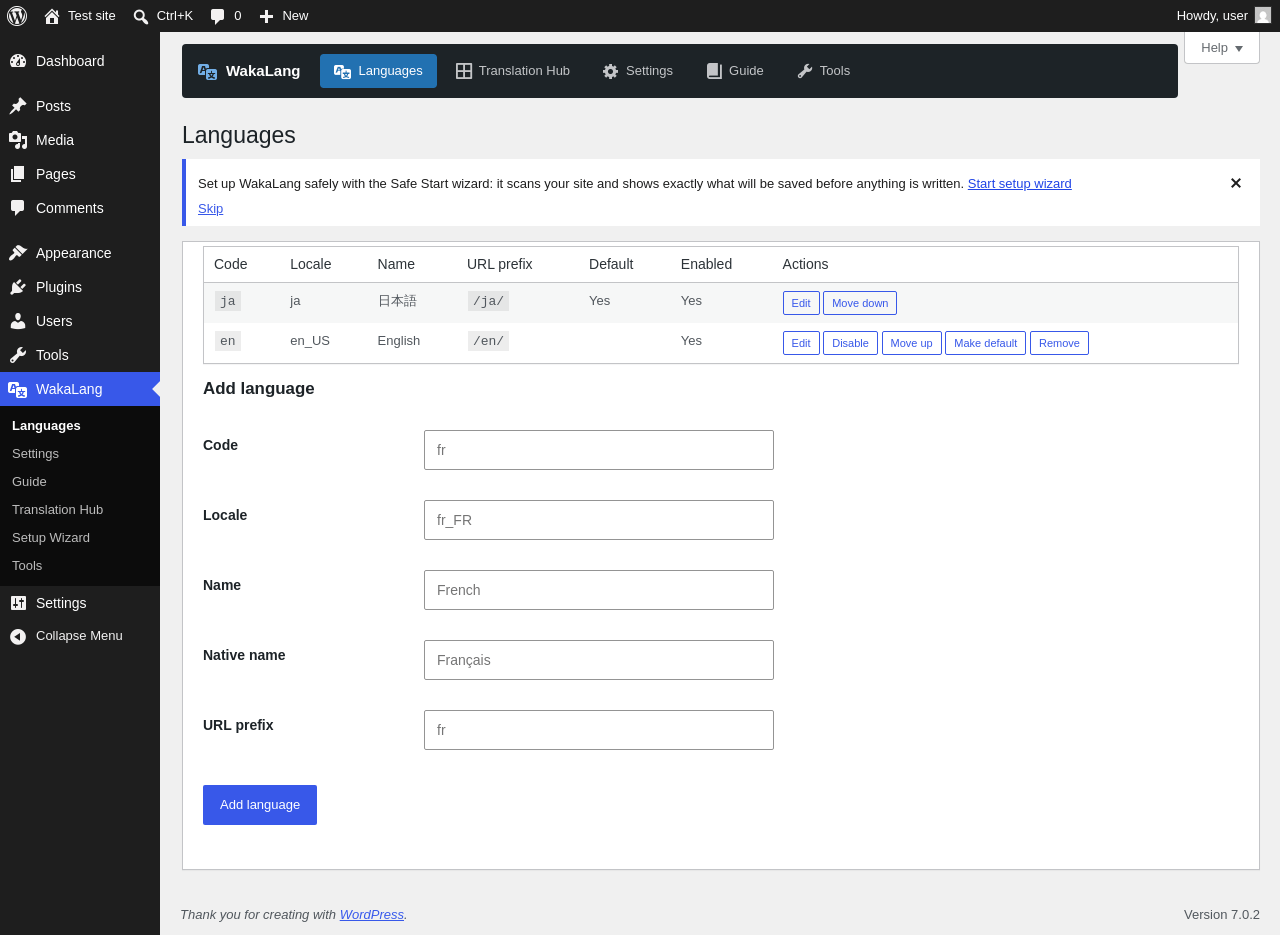Edit the en language row
This screenshot has width=1280, height=935.
pyautogui.click(x=801, y=343)
